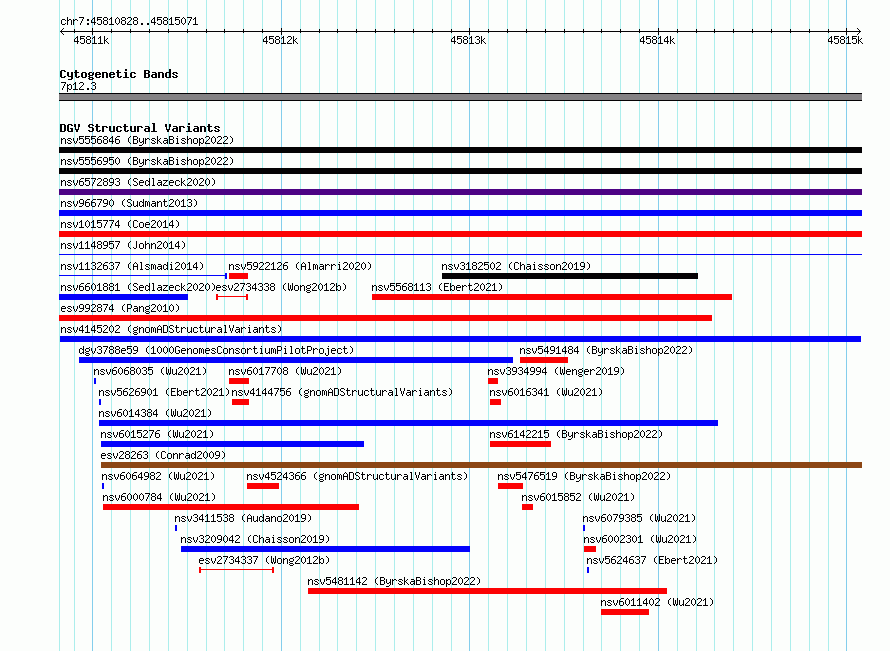Click nsv4524366 (gnomADStructuralVariants) red bar
The width and height of the screenshot is (890, 651).
(x=263, y=486)
